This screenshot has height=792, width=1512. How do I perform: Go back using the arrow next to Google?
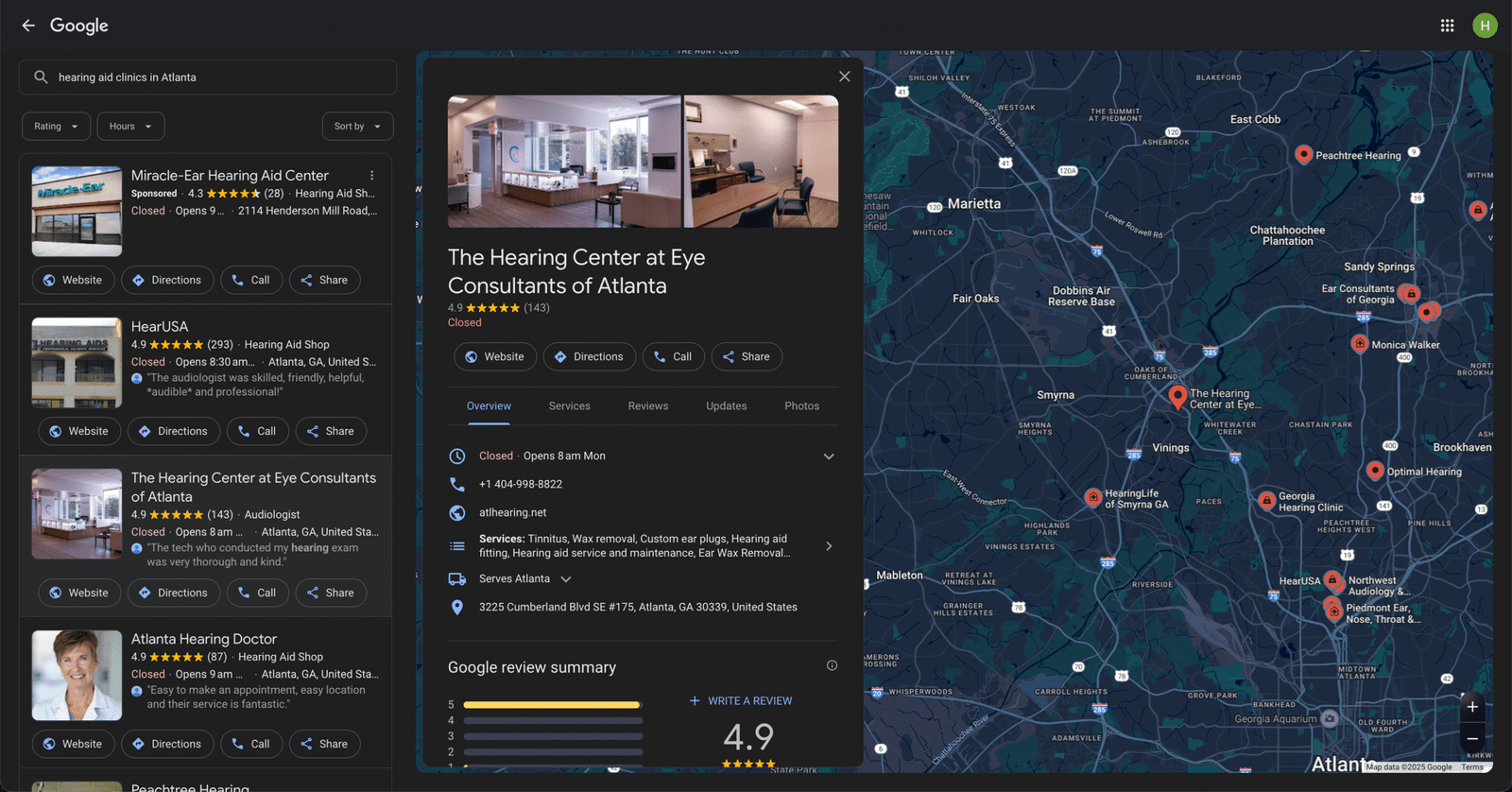28,26
